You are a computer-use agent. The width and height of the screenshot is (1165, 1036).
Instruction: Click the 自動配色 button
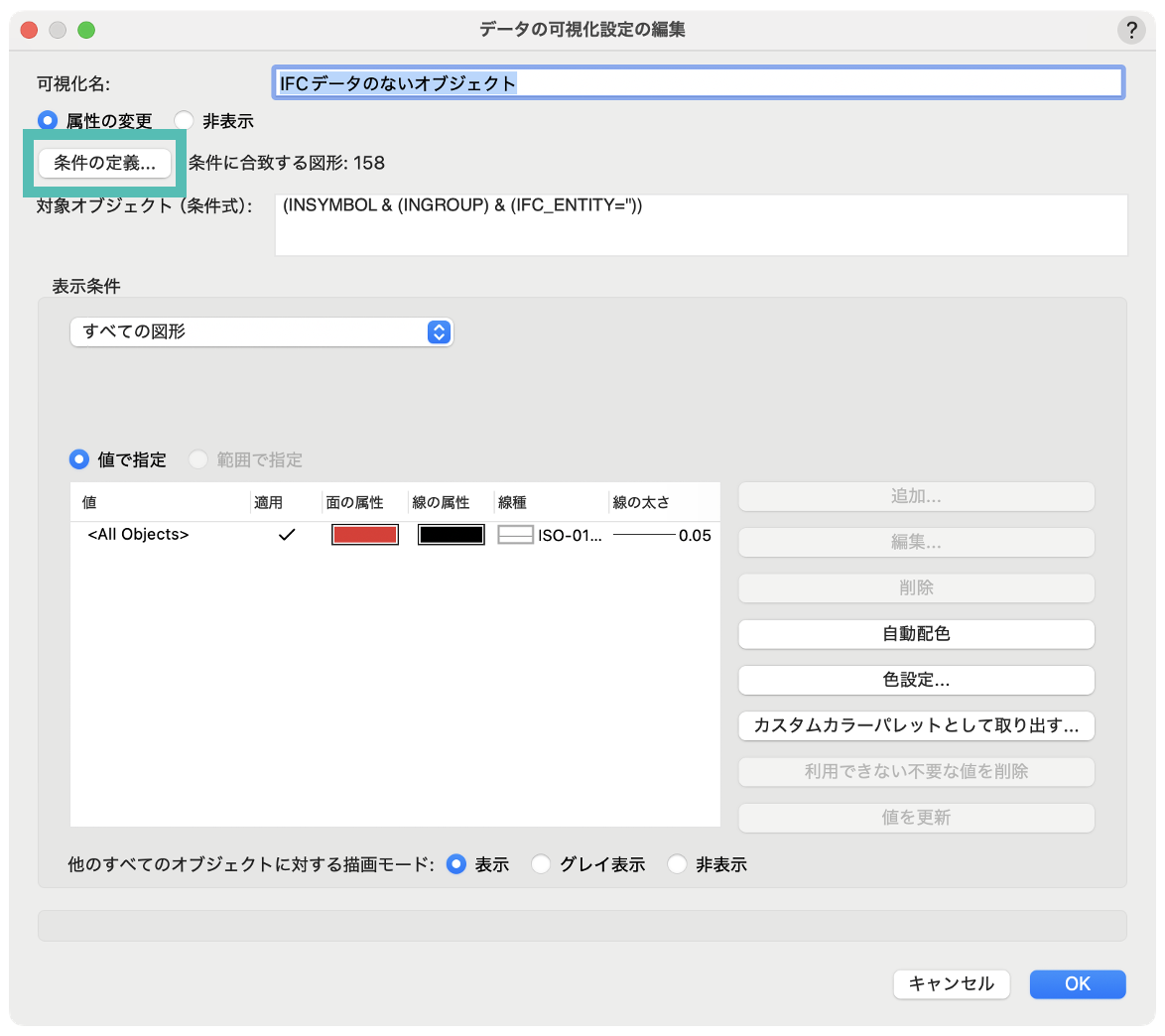(916, 634)
